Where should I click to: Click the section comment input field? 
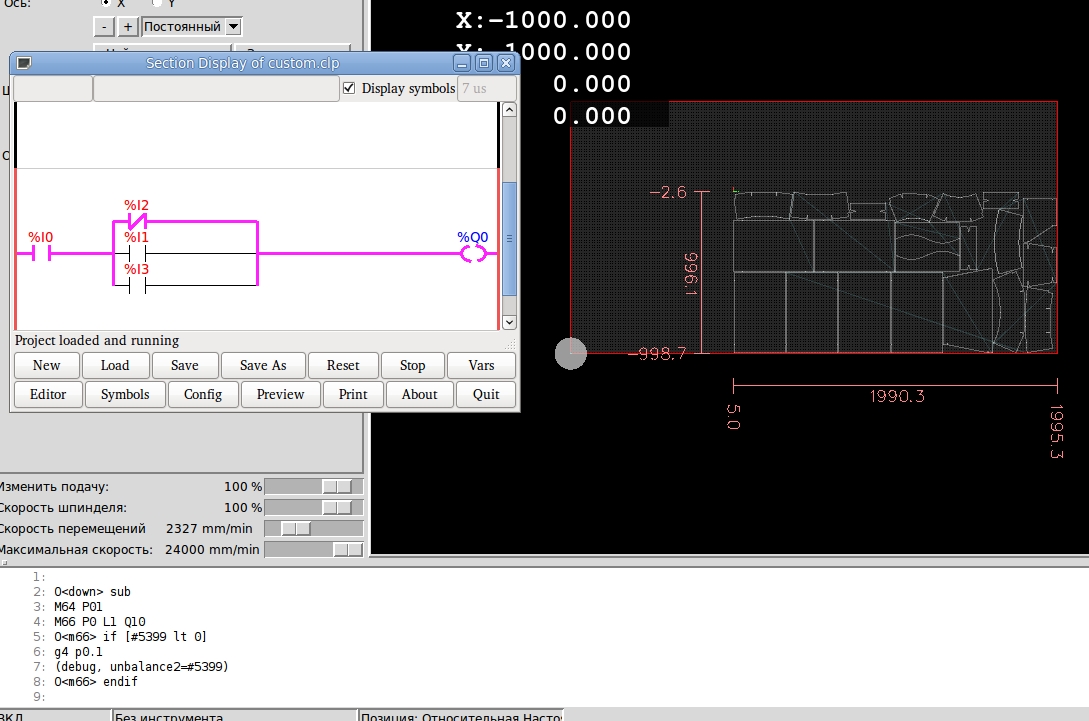(216, 89)
